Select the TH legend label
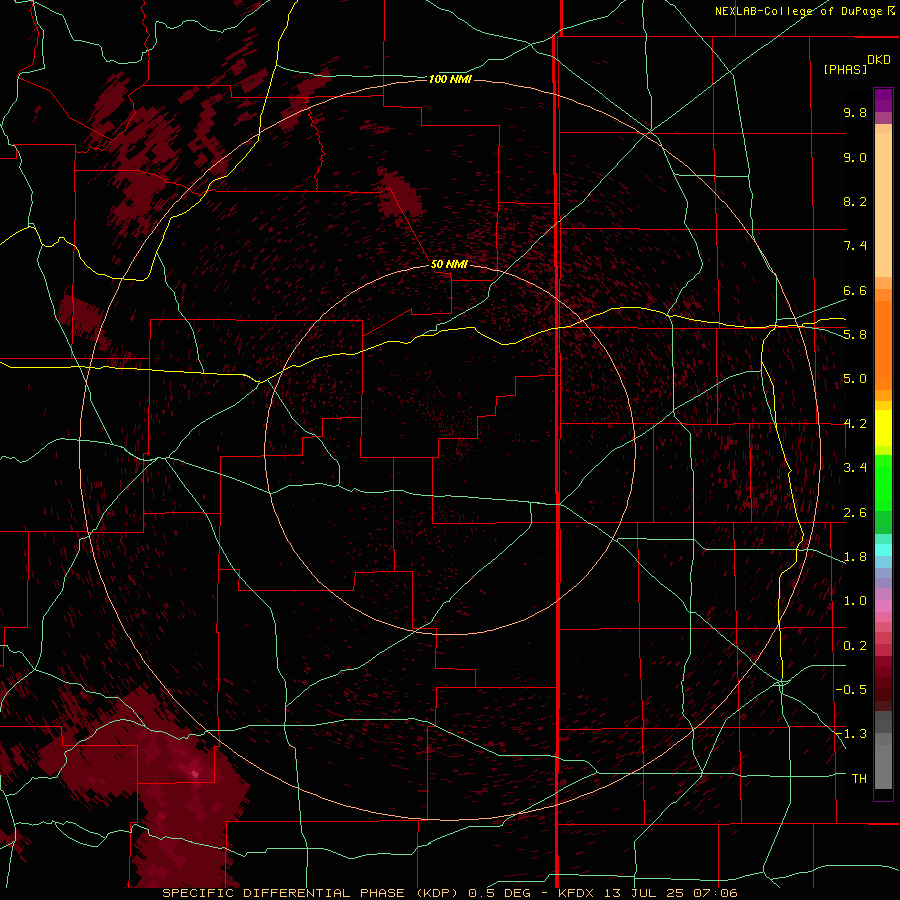The image size is (900, 900). (859, 778)
